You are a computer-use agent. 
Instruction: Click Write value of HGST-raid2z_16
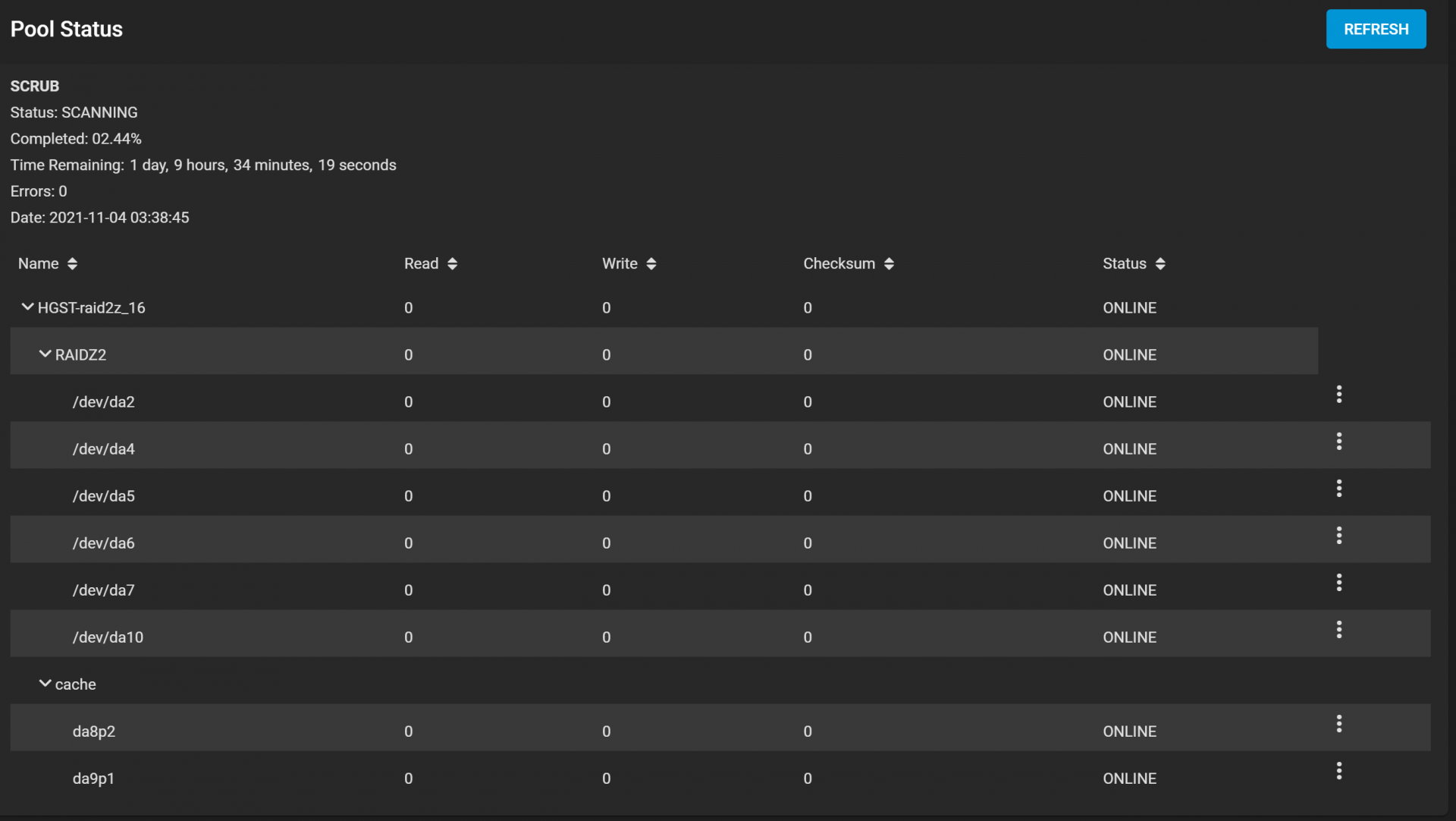(x=606, y=308)
